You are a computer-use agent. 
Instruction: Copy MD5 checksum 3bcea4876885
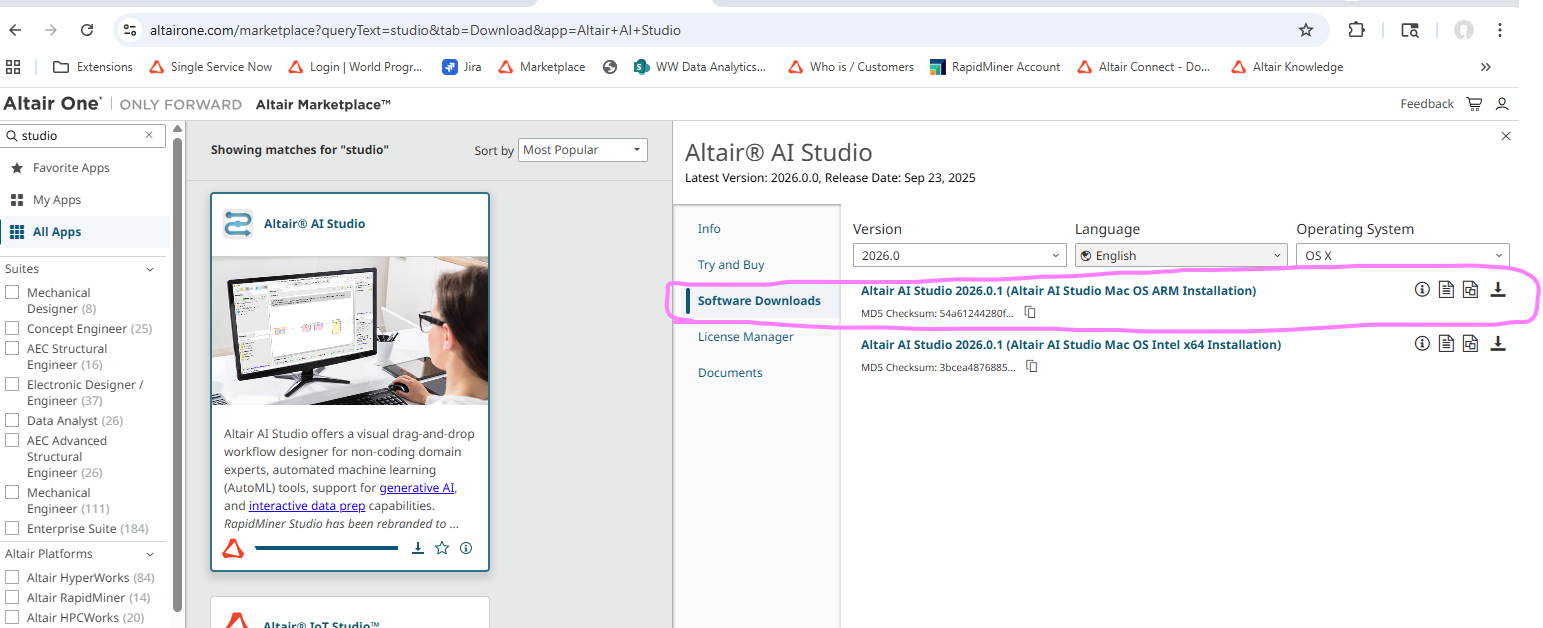pos(1032,367)
